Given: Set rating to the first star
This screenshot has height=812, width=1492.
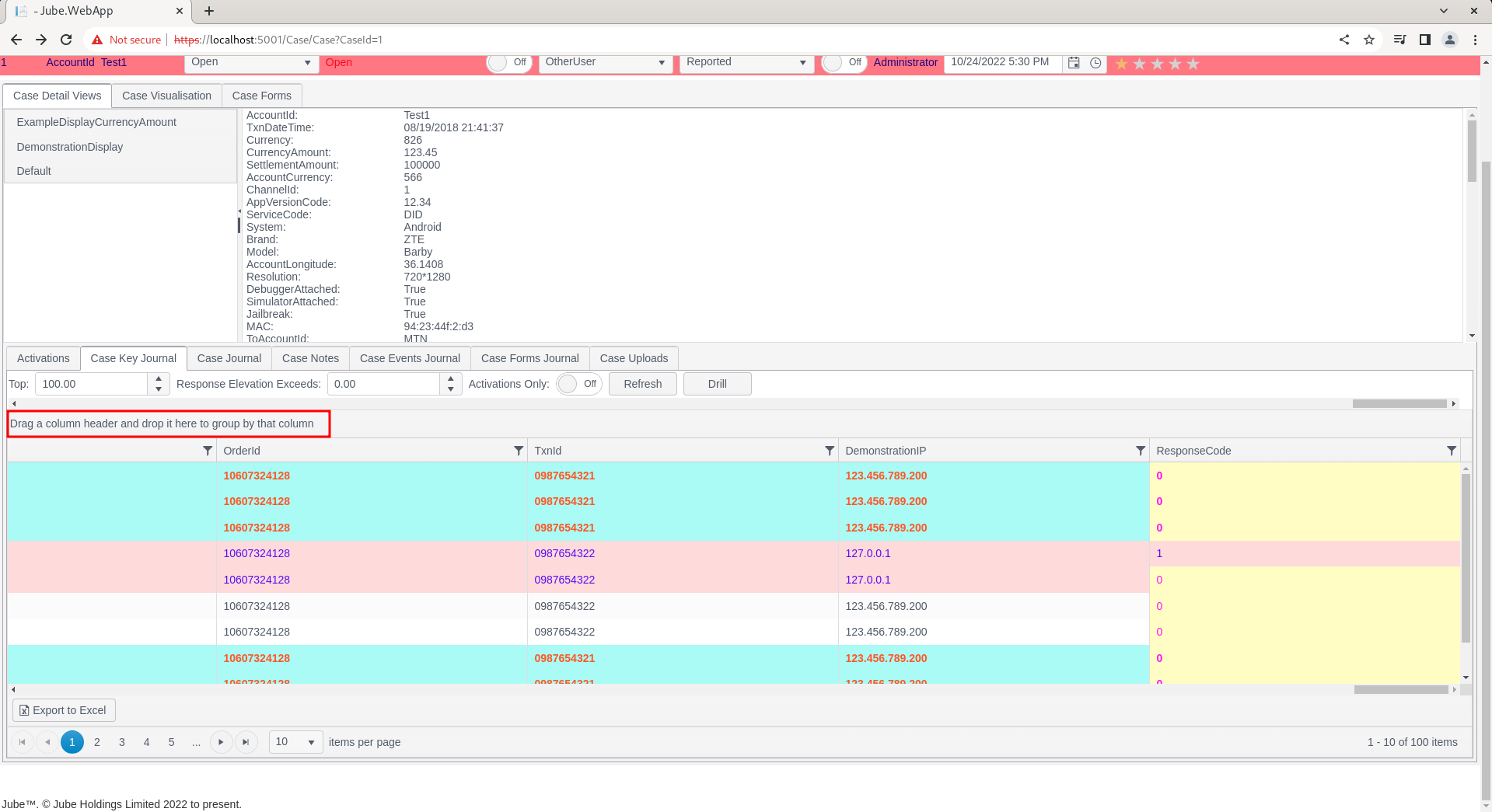Looking at the screenshot, I should click(x=1121, y=64).
